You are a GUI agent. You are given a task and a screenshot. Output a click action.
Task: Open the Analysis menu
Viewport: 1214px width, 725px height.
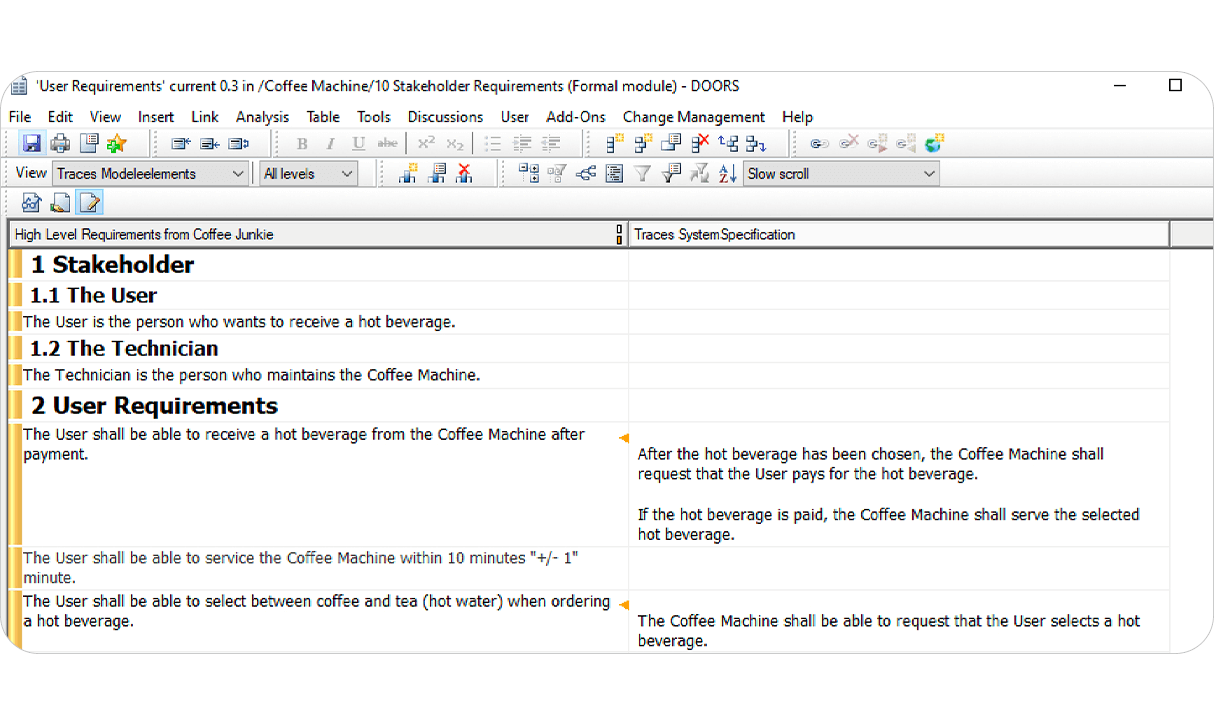tap(262, 117)
